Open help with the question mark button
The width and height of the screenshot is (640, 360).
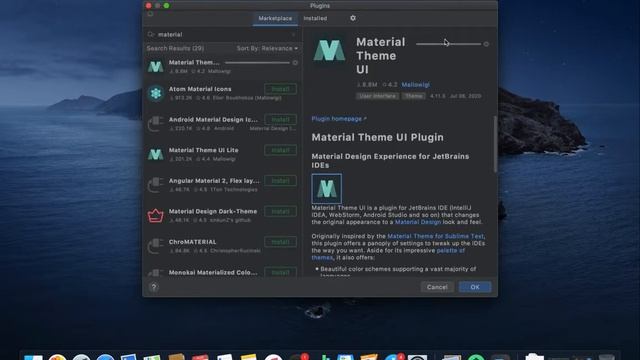pyautogui.click(x=154, y=287)
